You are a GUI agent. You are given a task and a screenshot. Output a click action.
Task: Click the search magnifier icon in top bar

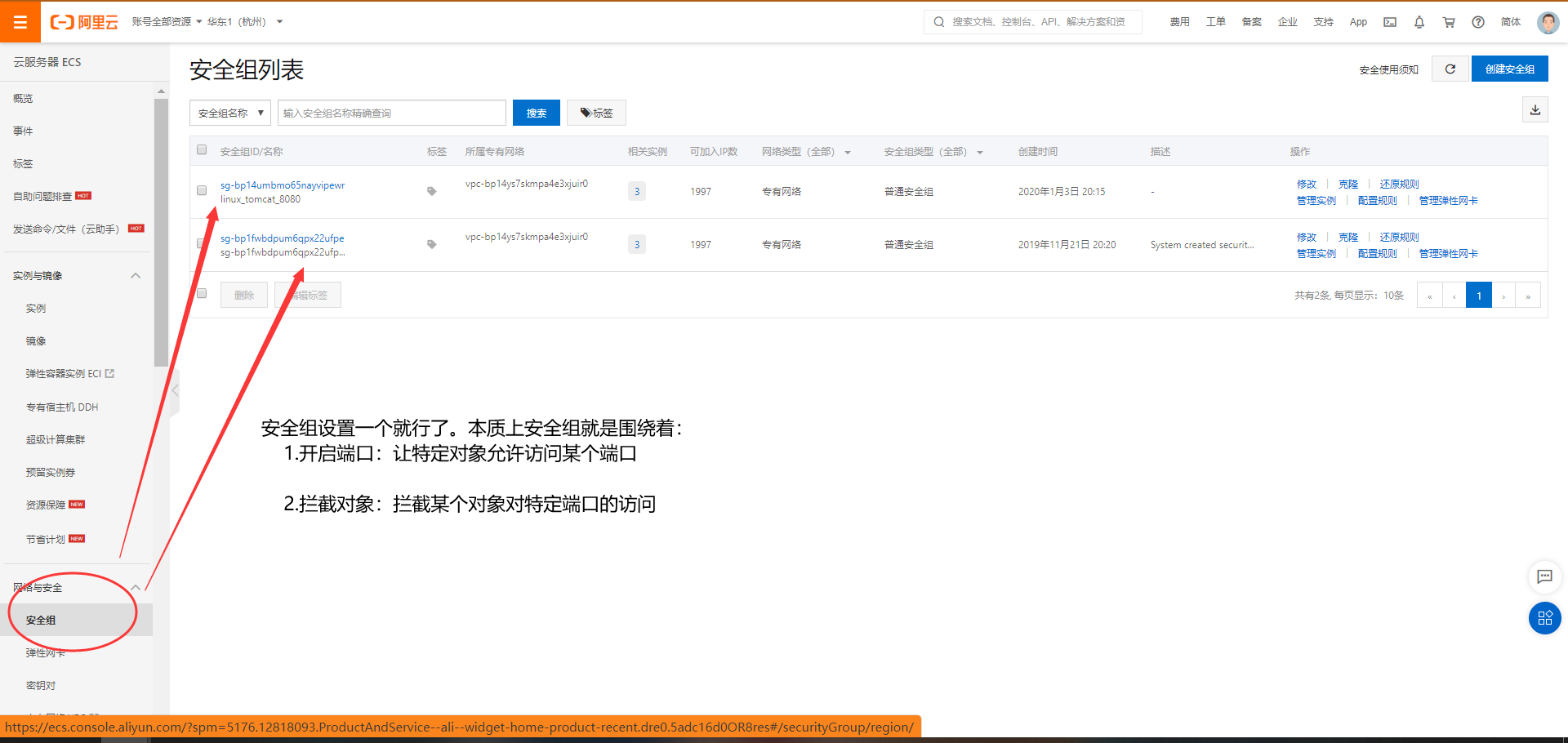939,22
